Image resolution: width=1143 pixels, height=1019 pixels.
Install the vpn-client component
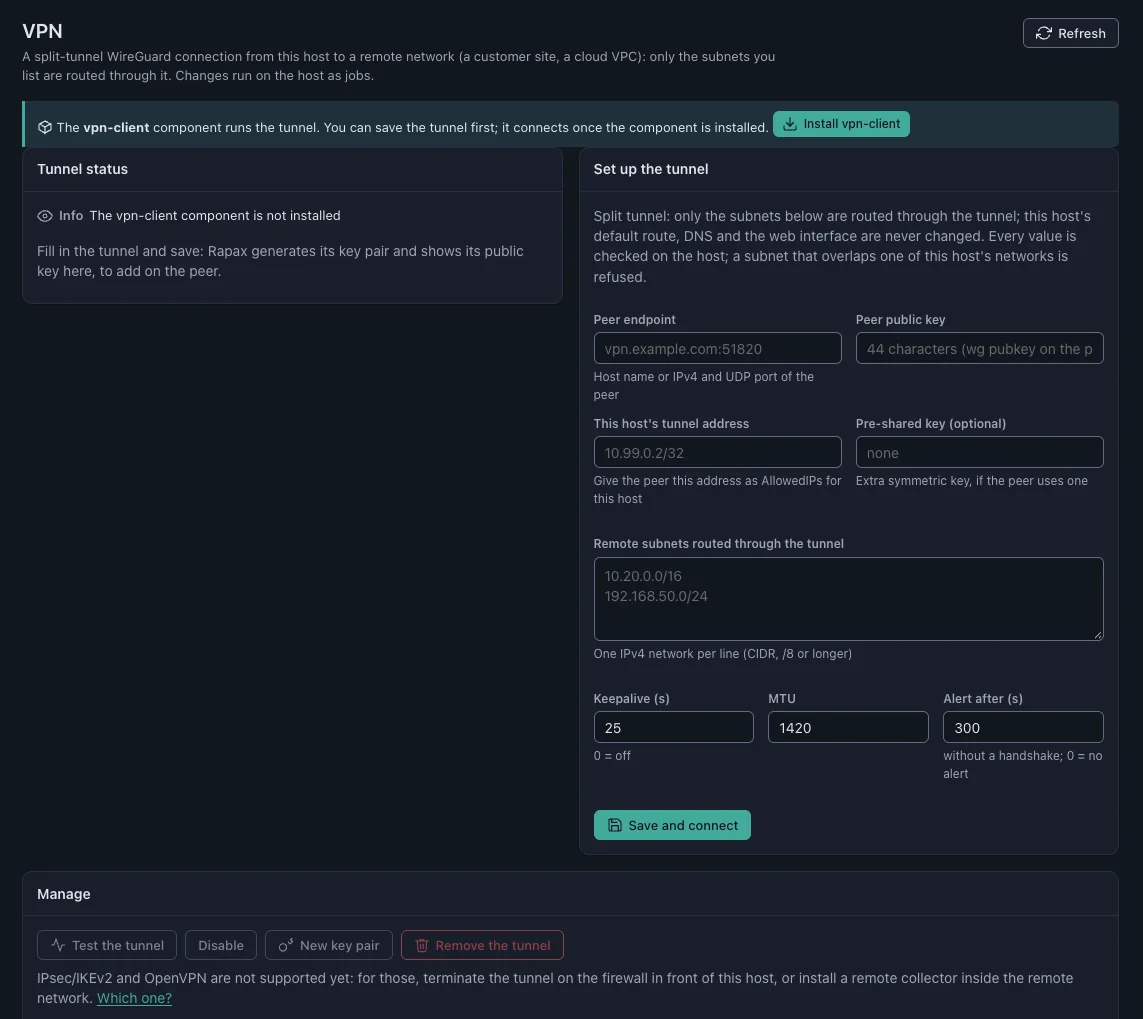840,124
